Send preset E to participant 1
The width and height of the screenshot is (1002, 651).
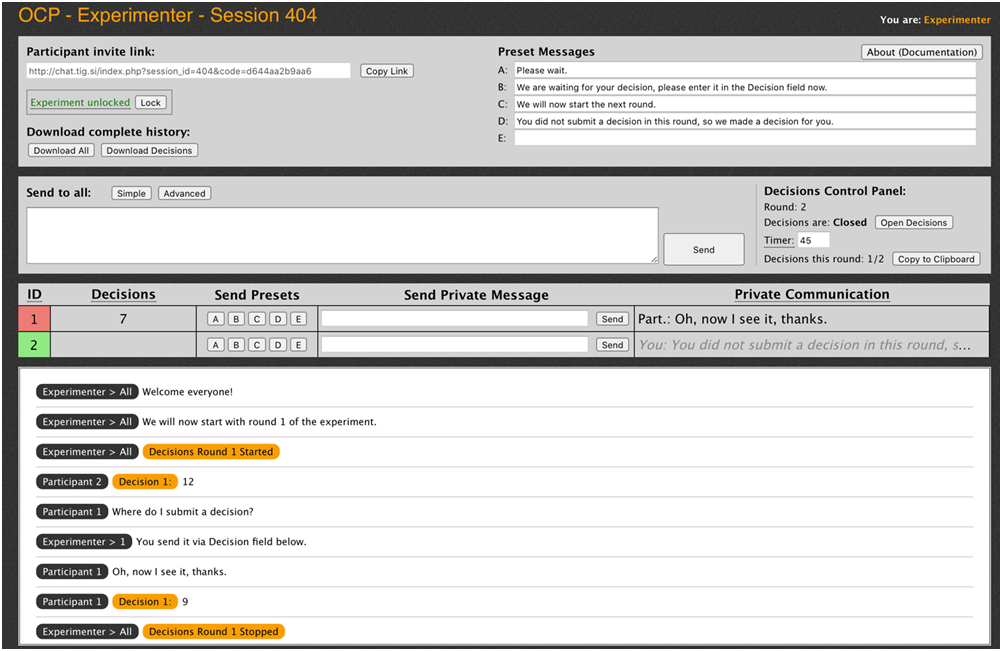298,319
